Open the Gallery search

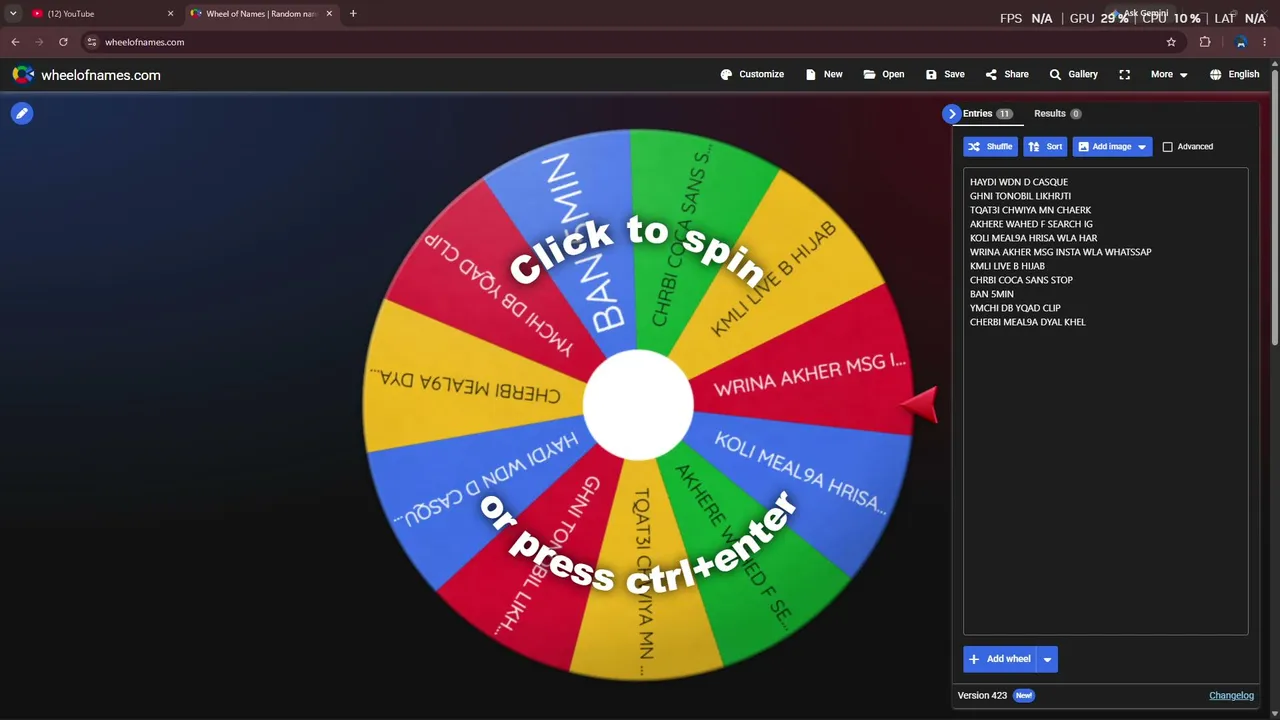(x=1073, y=74)
